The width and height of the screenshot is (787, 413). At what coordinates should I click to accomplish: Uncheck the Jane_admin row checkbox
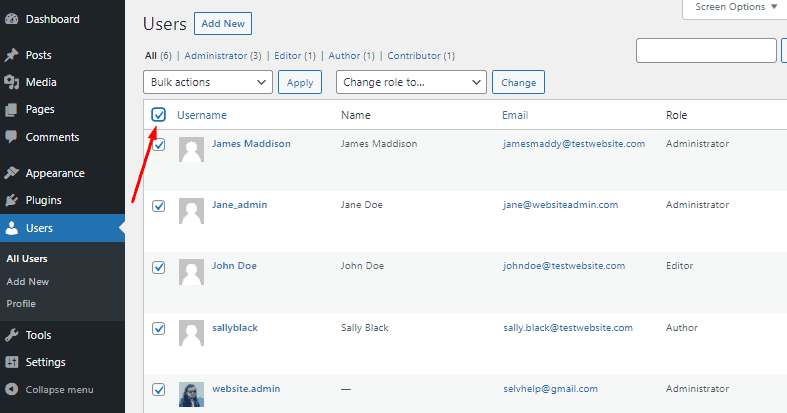click(x=159, y=206)
